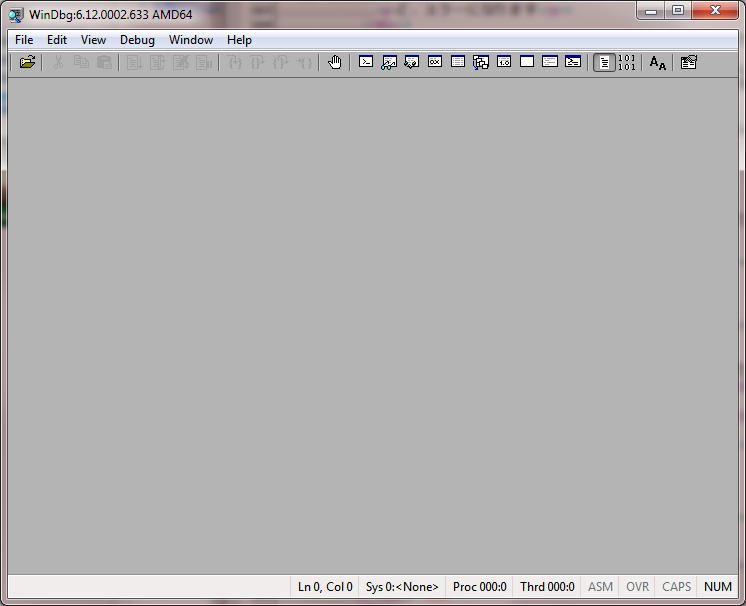Click the Cut scissors toolbar icon

click(59, 62)
